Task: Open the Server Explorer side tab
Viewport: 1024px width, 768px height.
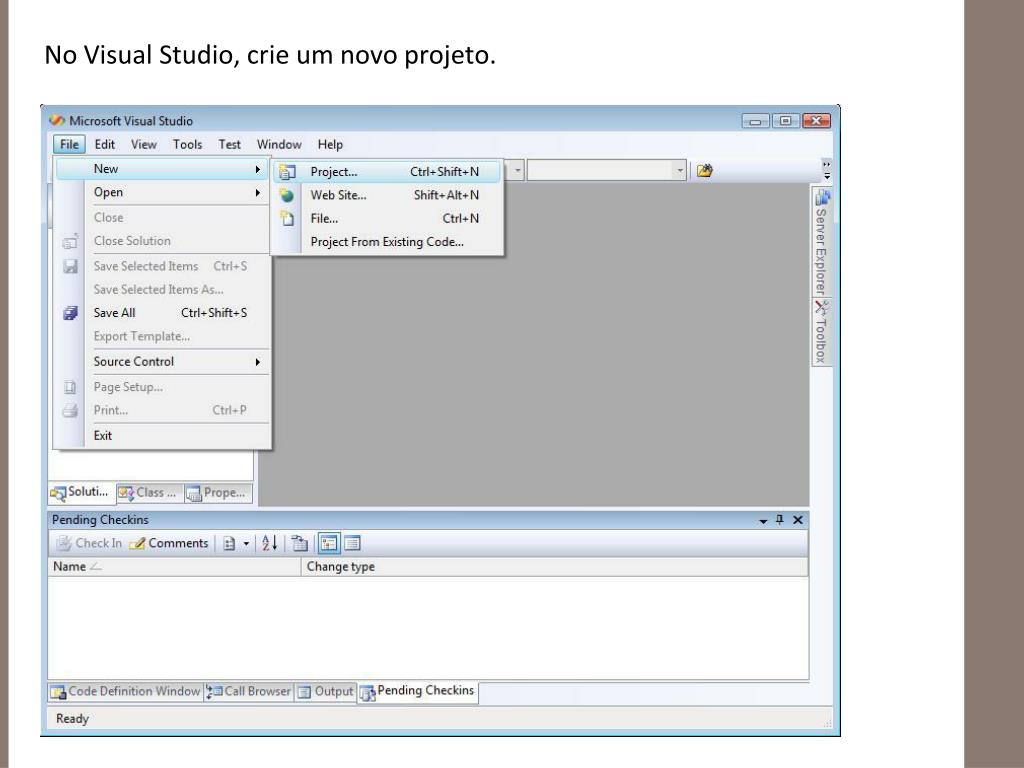Action: [821, 242]
